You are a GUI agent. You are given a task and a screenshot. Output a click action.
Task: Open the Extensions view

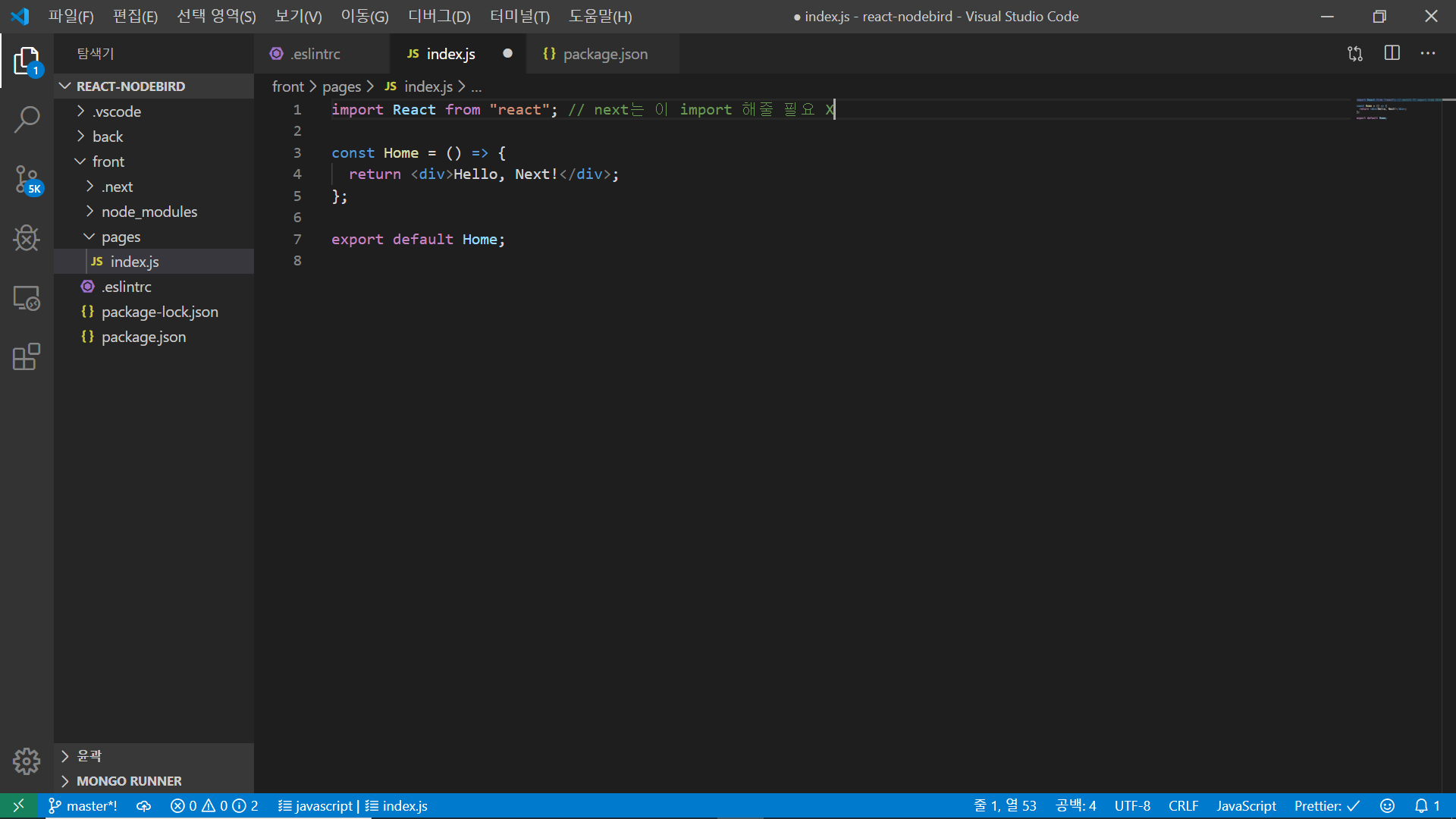click(27, 357)
